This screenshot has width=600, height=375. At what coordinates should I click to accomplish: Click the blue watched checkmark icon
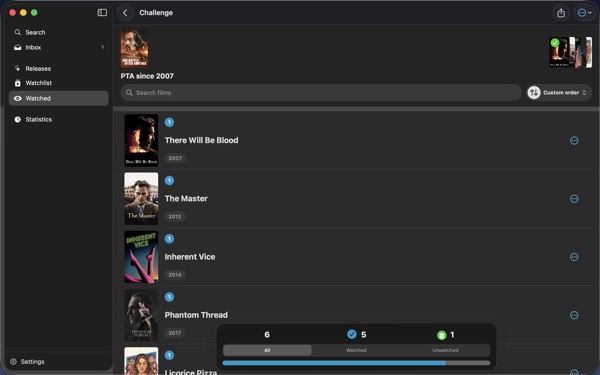tap(352, 334)
